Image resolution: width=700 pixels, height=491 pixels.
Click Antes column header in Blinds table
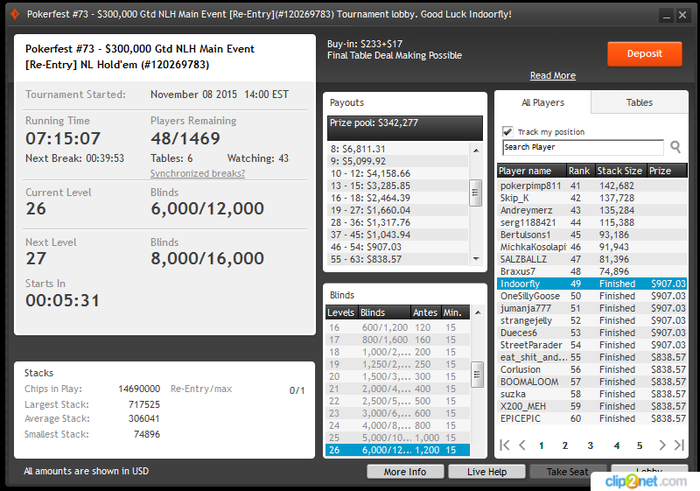[x=425, y=312]
